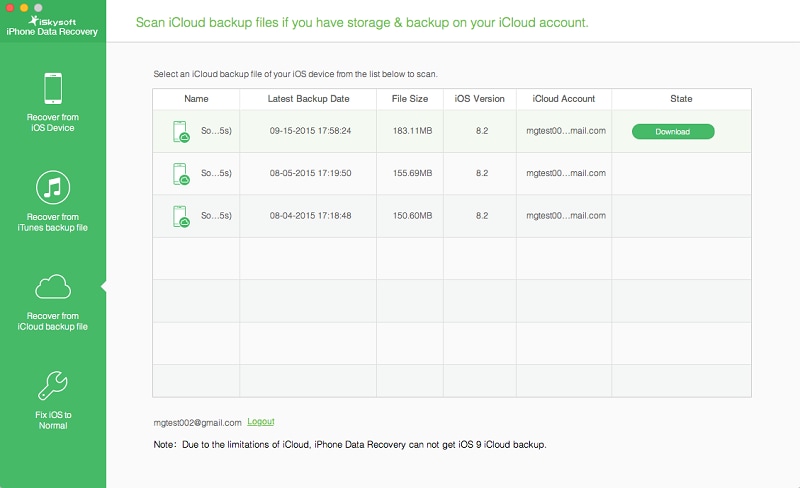Select the iTunes music note icon

pyautogui.click(x=53, y=187)
